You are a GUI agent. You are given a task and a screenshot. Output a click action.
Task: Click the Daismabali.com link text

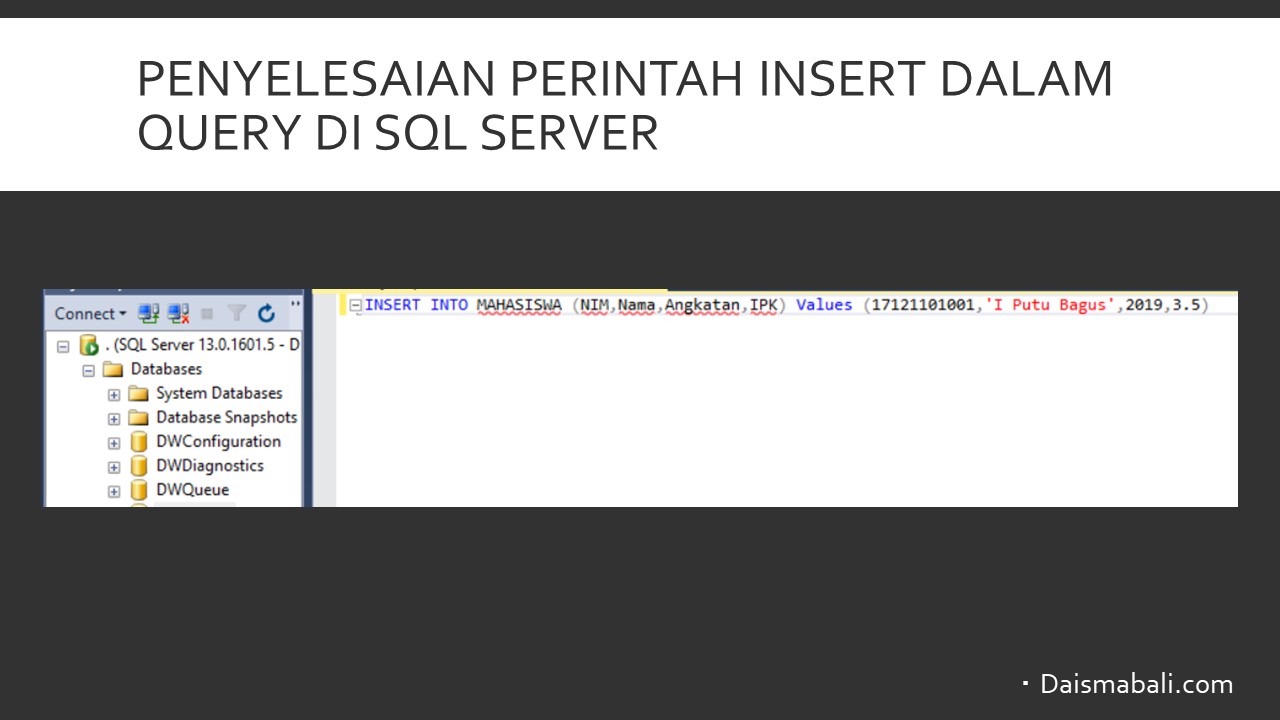[x=1136, y=685]
